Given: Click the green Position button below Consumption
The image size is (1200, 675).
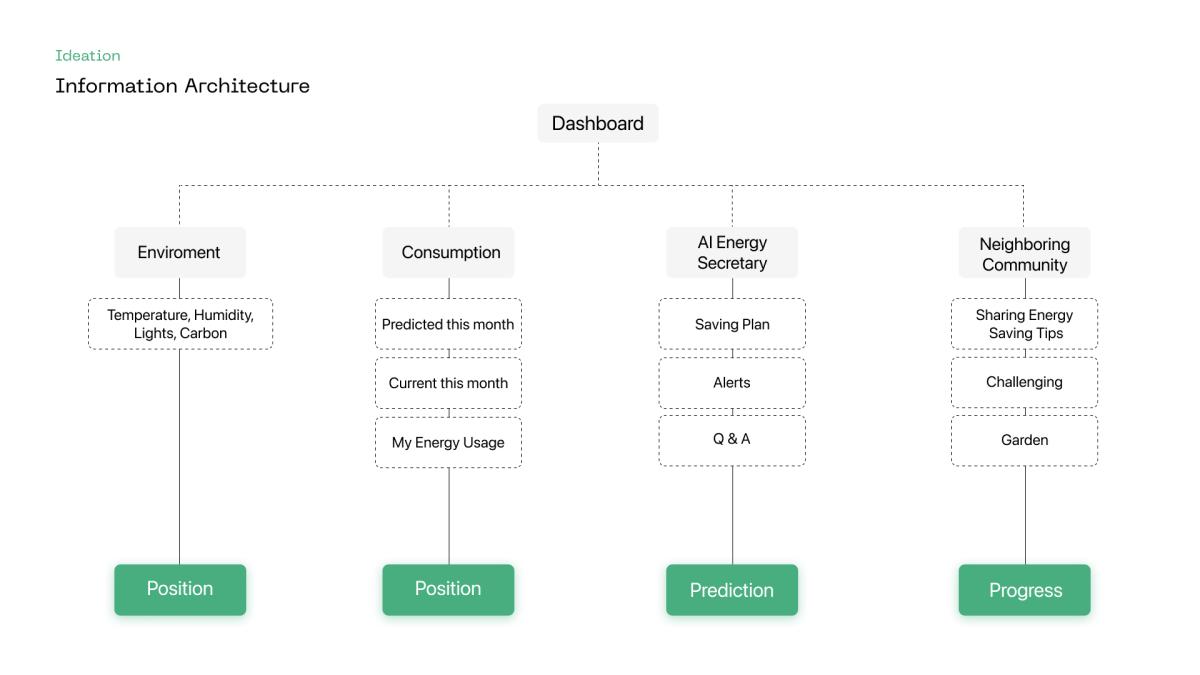Looking at the screenshot, I should [448, 589].
